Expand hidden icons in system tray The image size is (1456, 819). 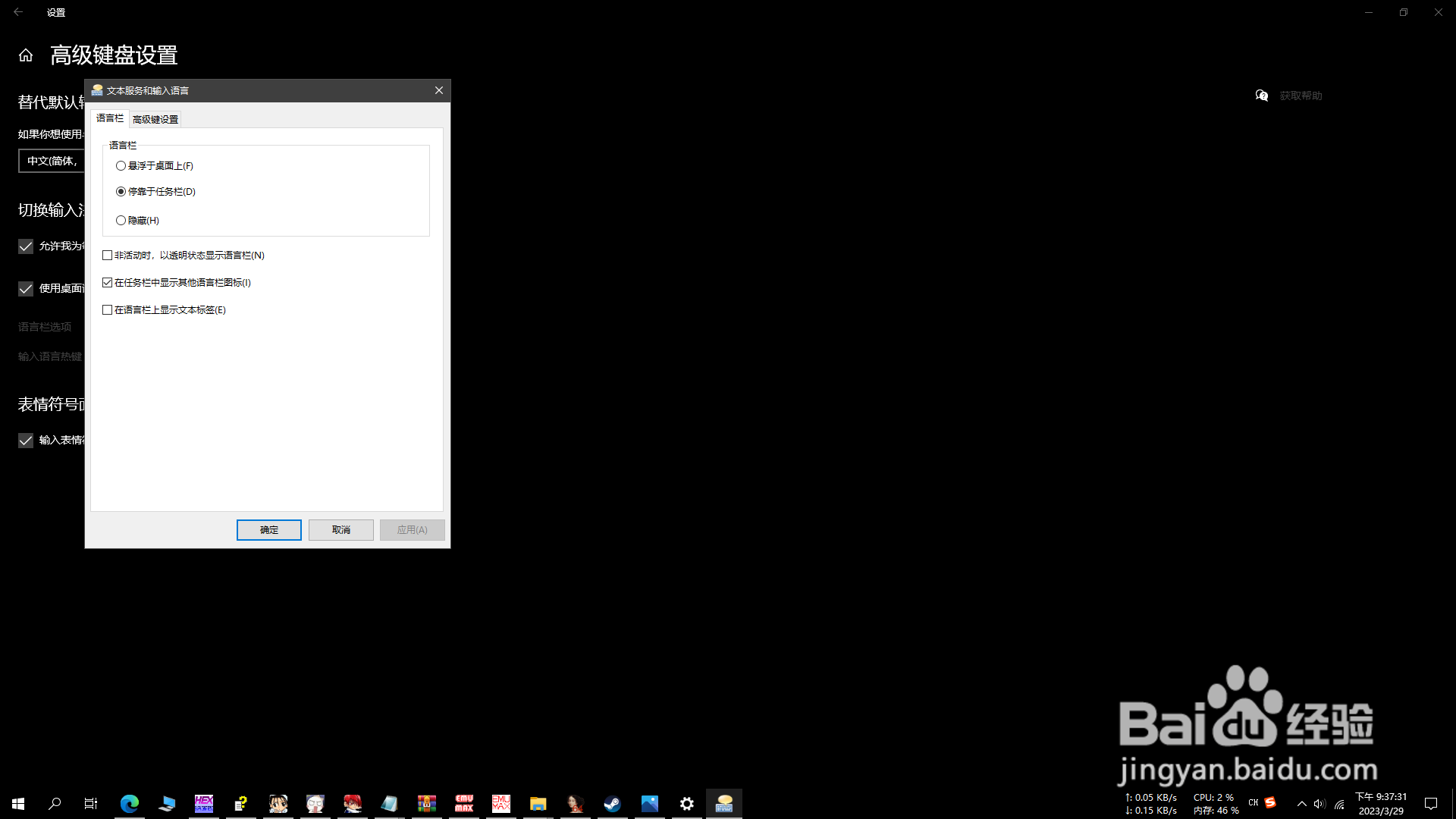point(1301,803)
